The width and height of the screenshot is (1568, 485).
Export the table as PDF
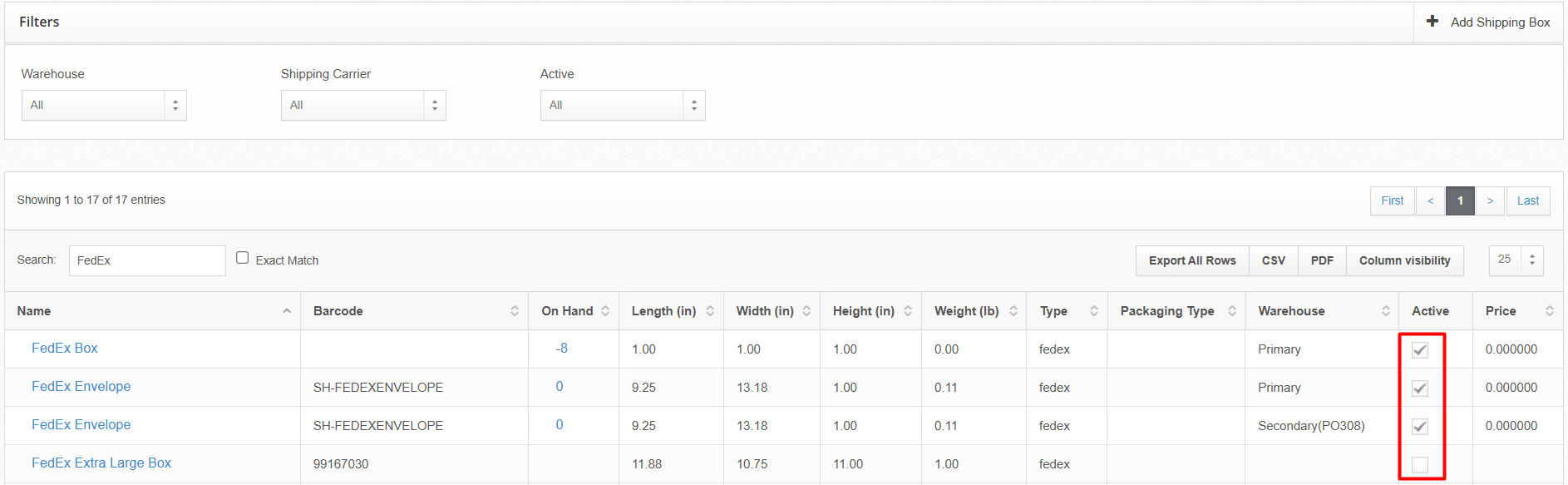[1322, 260]
